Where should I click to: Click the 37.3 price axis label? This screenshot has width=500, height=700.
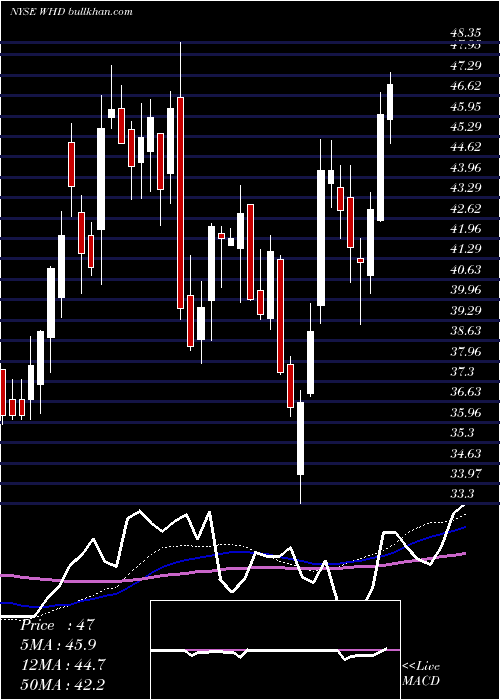462,371
